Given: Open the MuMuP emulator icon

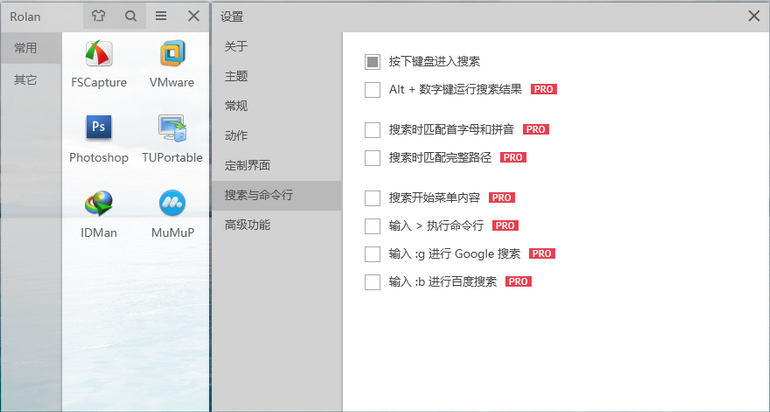Looking at the screenshot, I should point(172,203).
